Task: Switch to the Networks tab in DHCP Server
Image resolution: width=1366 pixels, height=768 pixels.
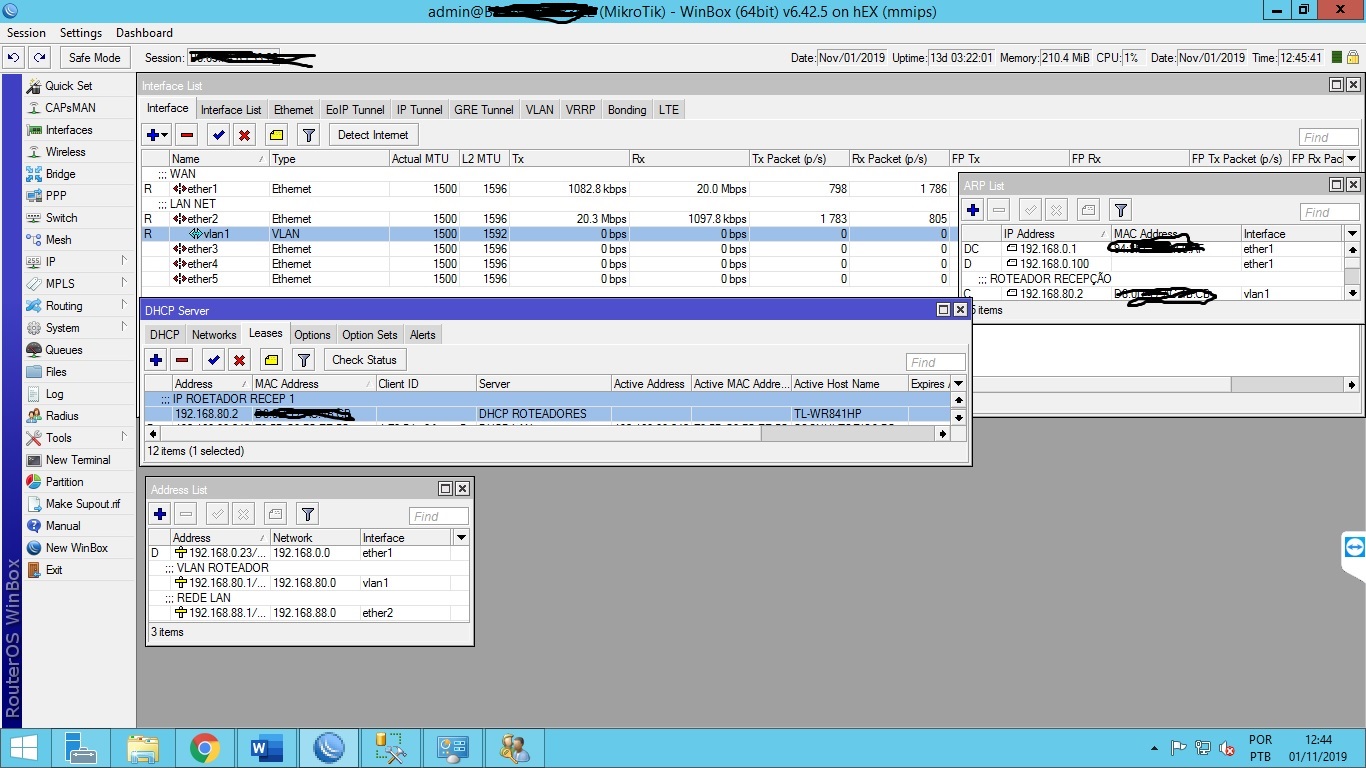Action: 214,335
